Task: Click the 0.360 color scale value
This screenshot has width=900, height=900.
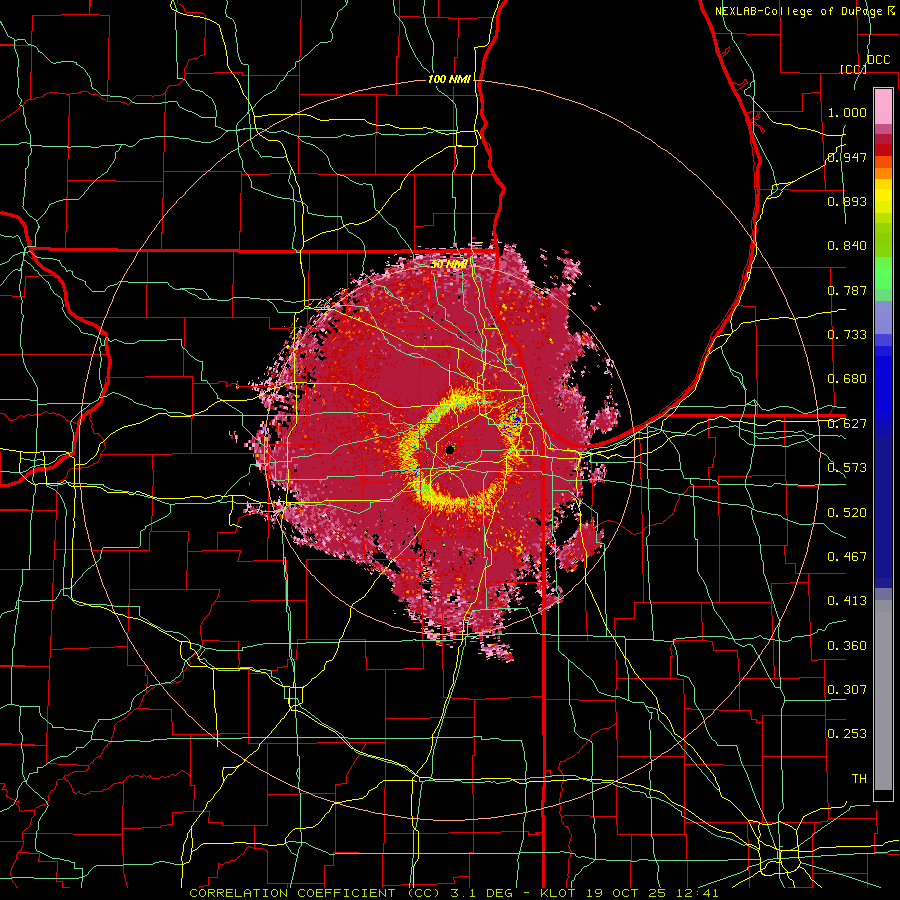Action: (847, 646)
